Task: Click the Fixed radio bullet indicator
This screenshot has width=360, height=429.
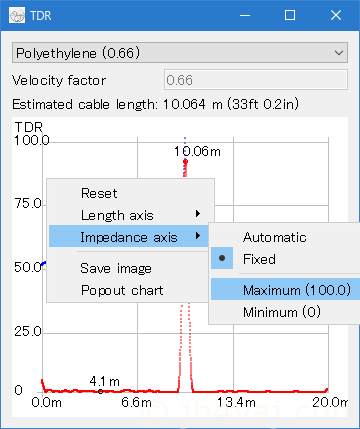Action: click(x=222, y=258)
